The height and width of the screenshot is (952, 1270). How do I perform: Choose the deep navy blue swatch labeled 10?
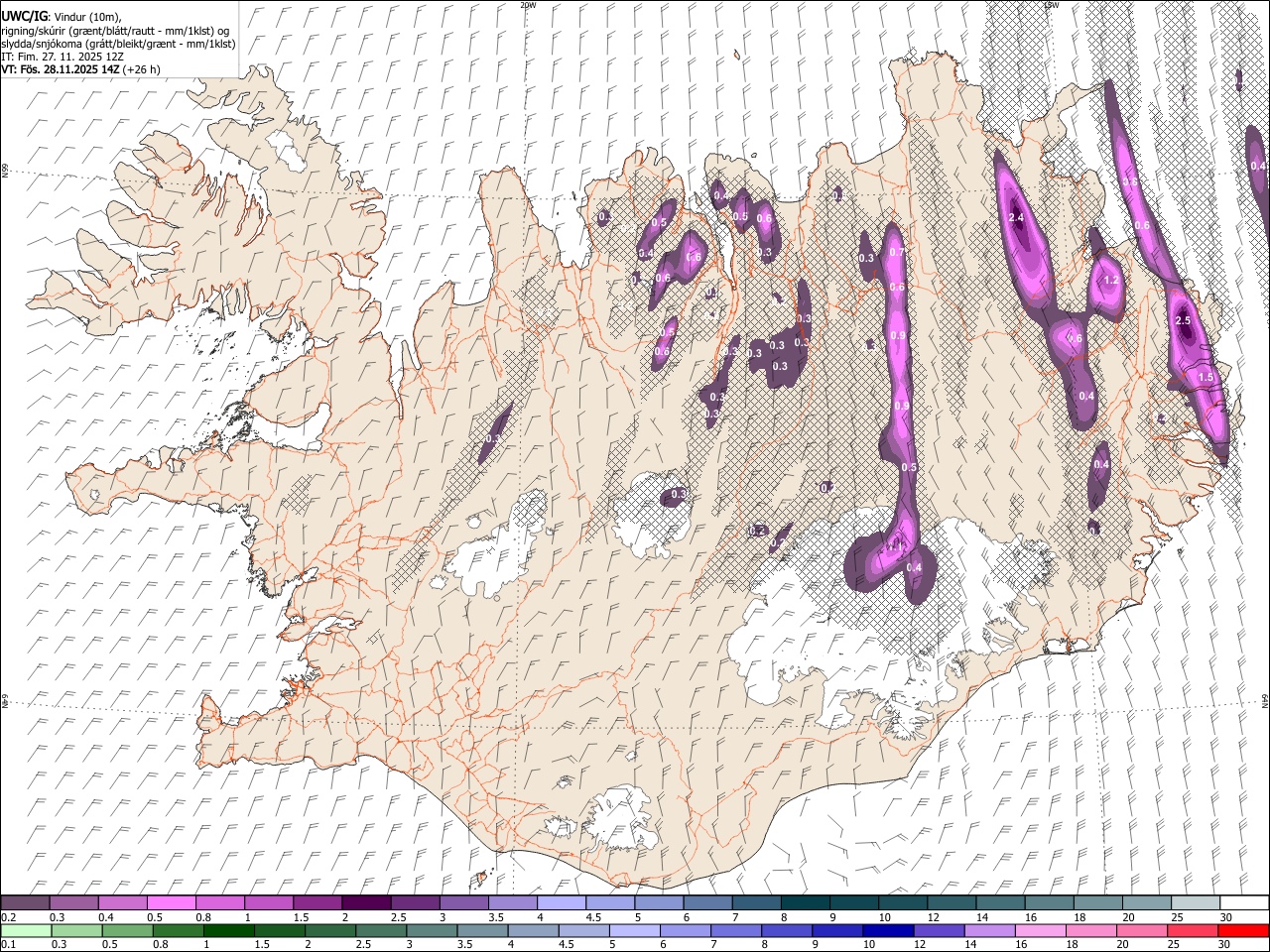(887, 930)
